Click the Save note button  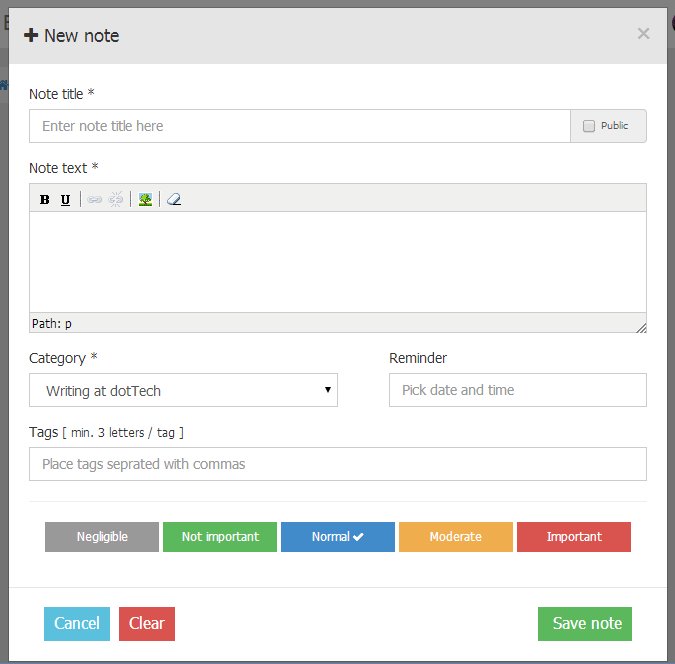coord(585,624)
